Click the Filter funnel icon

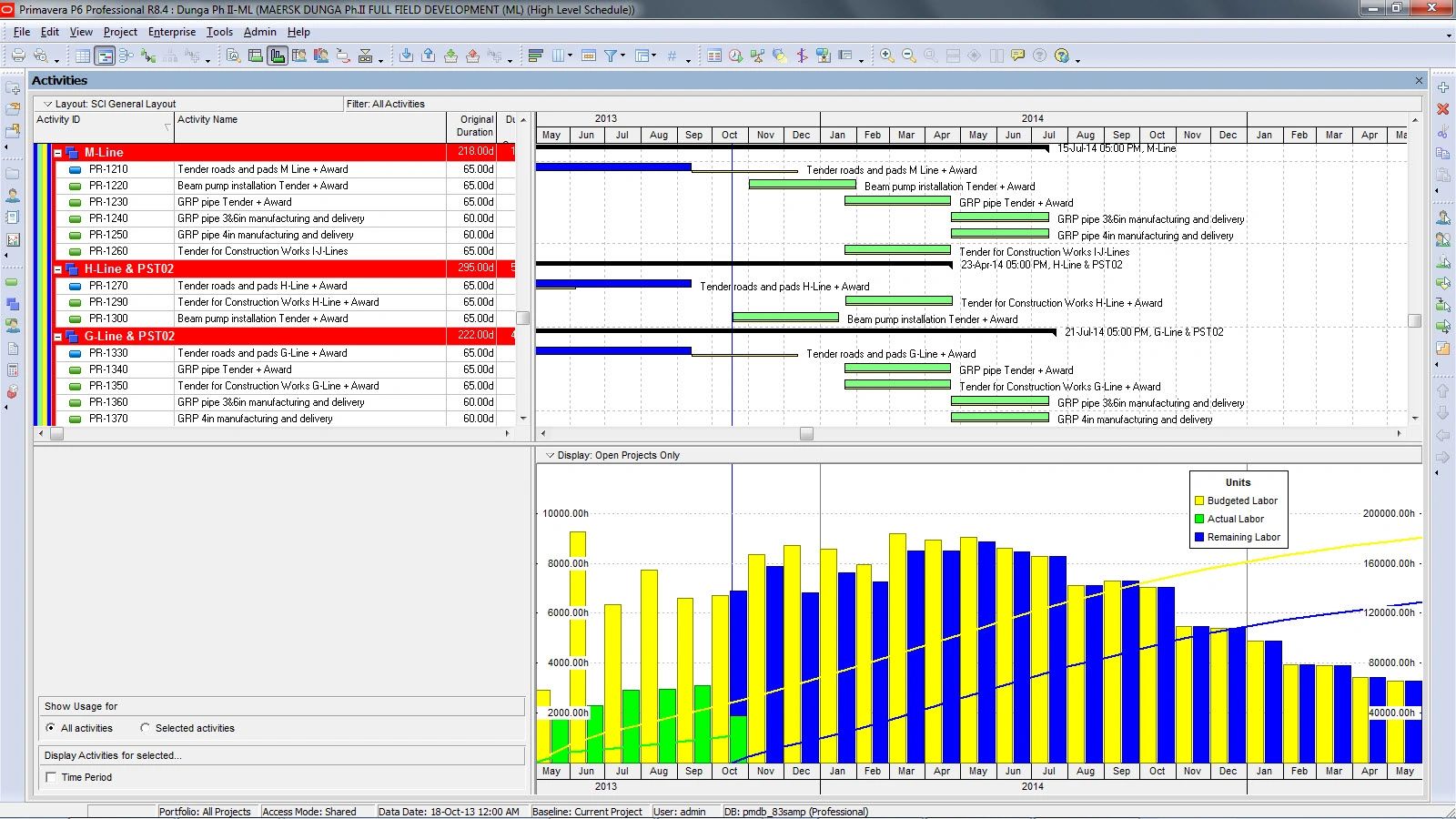click(612, 56)
